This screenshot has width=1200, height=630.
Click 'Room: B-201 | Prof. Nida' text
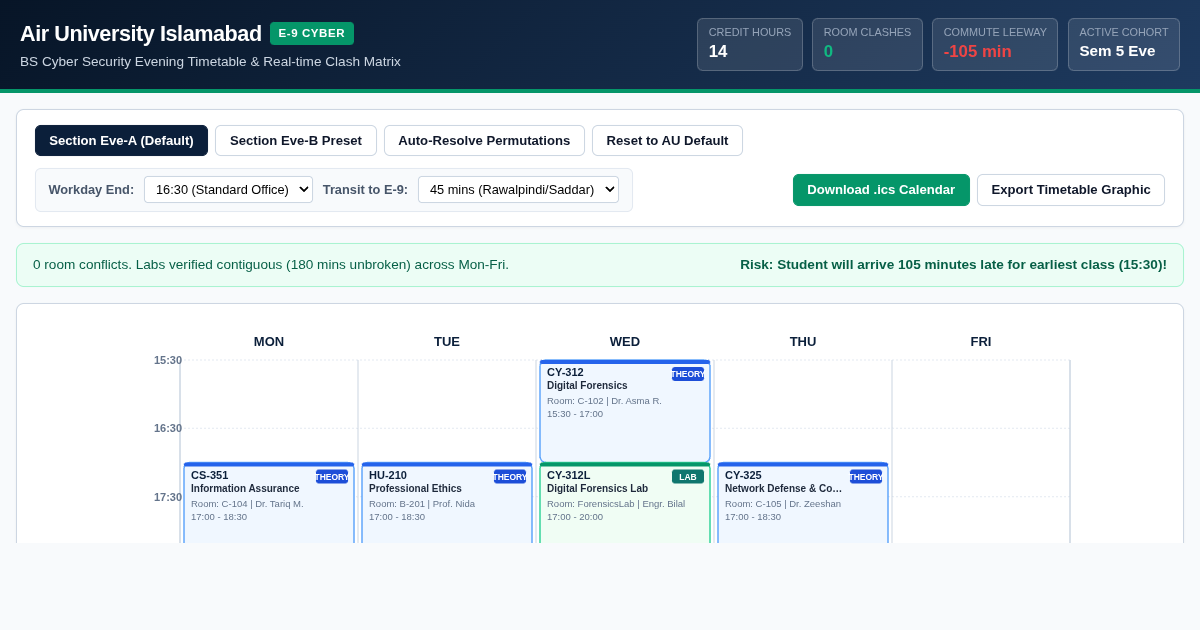422,504
